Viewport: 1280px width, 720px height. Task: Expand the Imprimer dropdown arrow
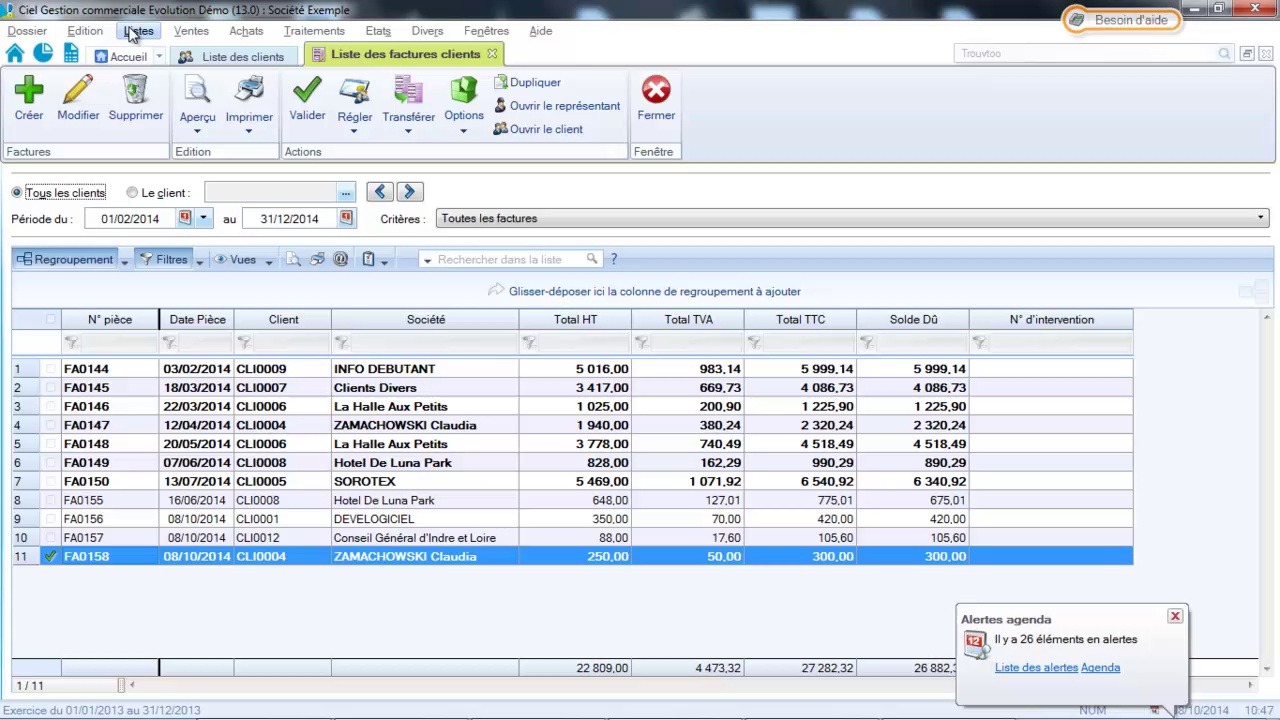[249, 131]
